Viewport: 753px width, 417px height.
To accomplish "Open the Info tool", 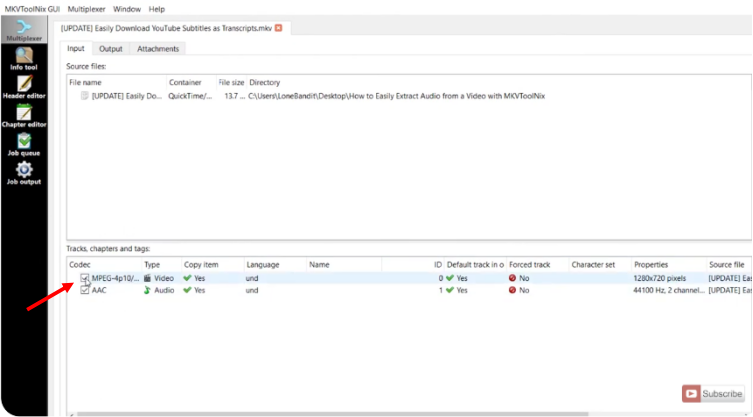I will (x=24, y=60).
